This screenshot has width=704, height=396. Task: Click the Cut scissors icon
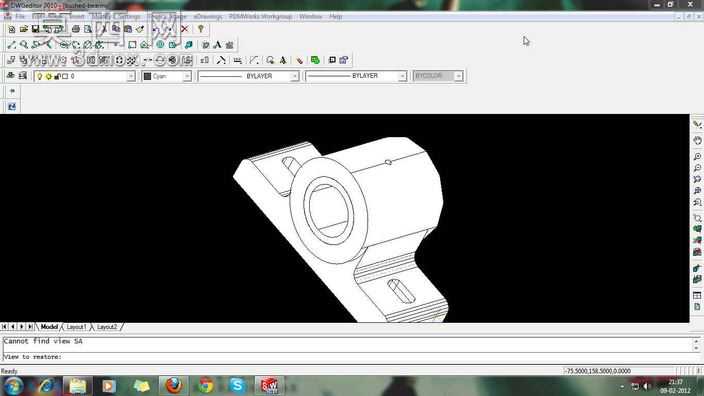104,29
